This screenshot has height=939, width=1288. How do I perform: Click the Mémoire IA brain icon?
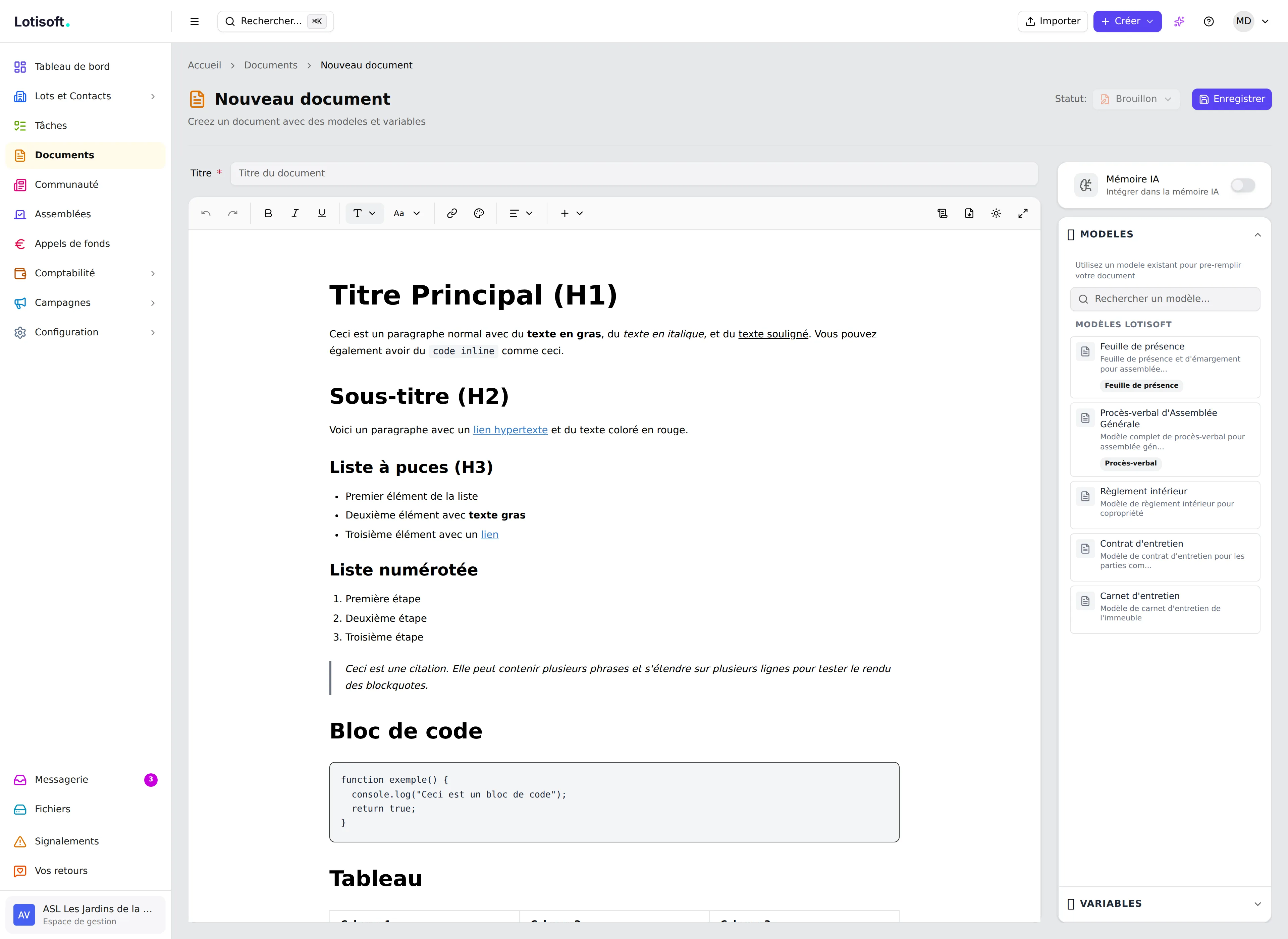pyautogui.click(x=1086, y=185)
